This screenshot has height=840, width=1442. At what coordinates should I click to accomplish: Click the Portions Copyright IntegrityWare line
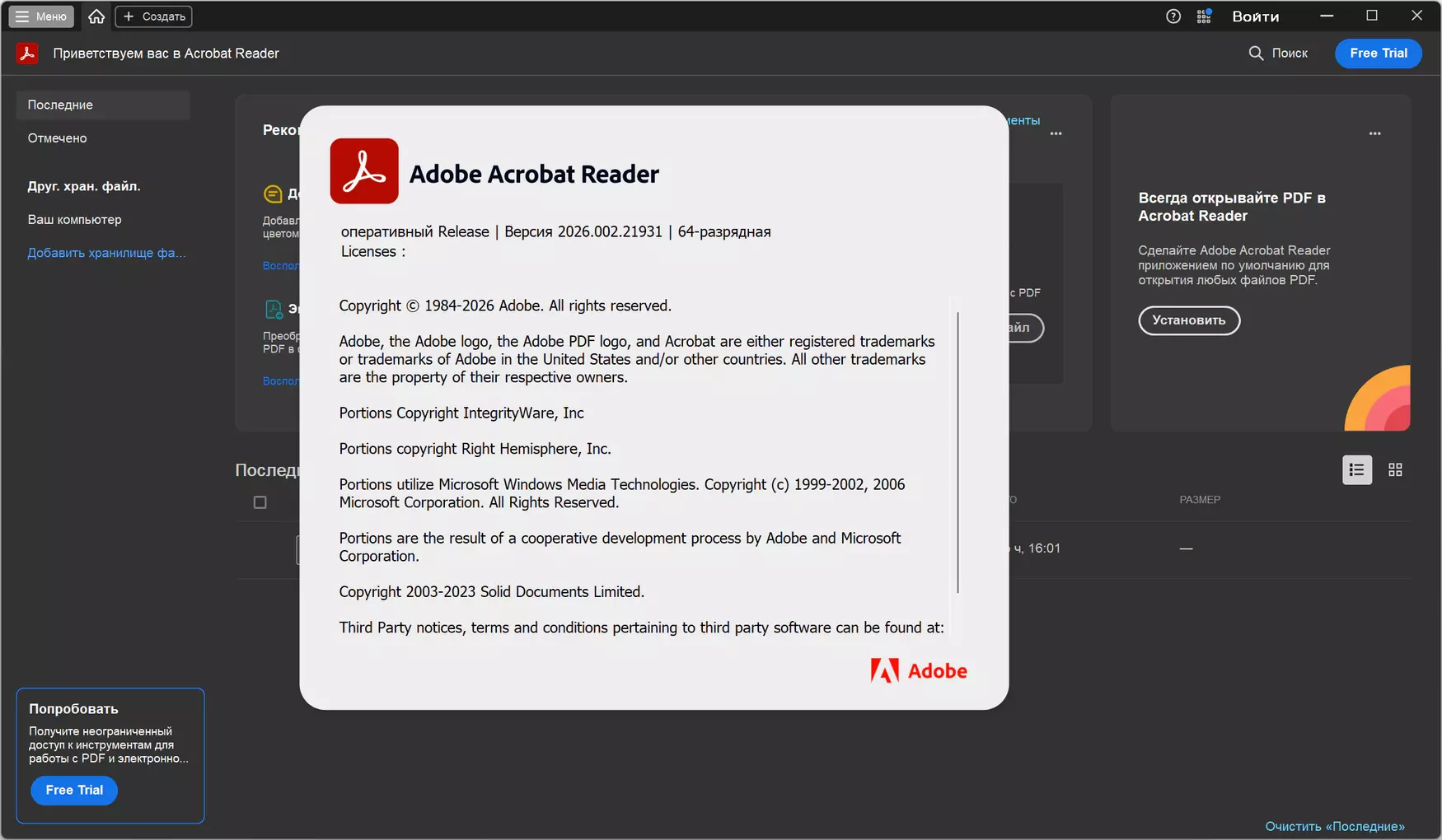[x=461, y=413]
